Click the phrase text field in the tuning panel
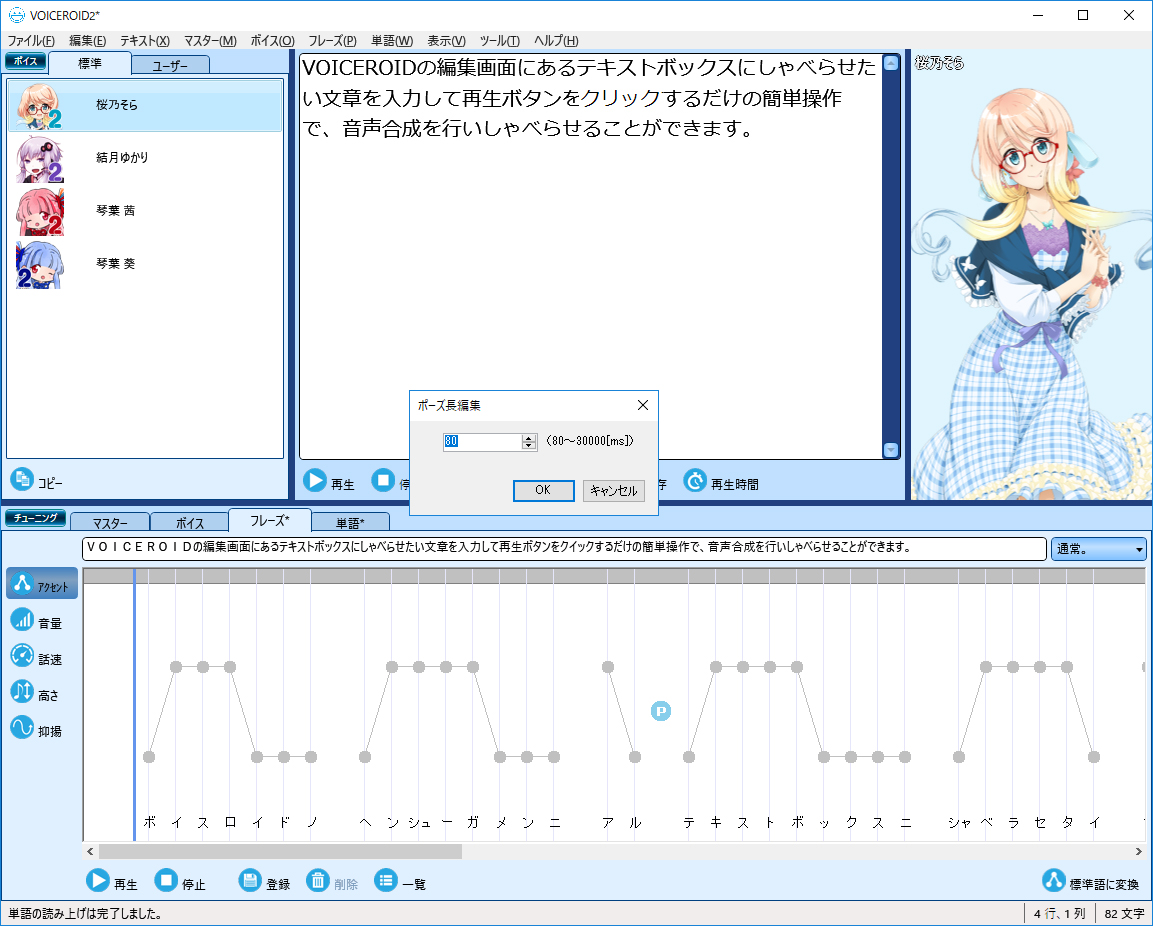 click(564, 548)
